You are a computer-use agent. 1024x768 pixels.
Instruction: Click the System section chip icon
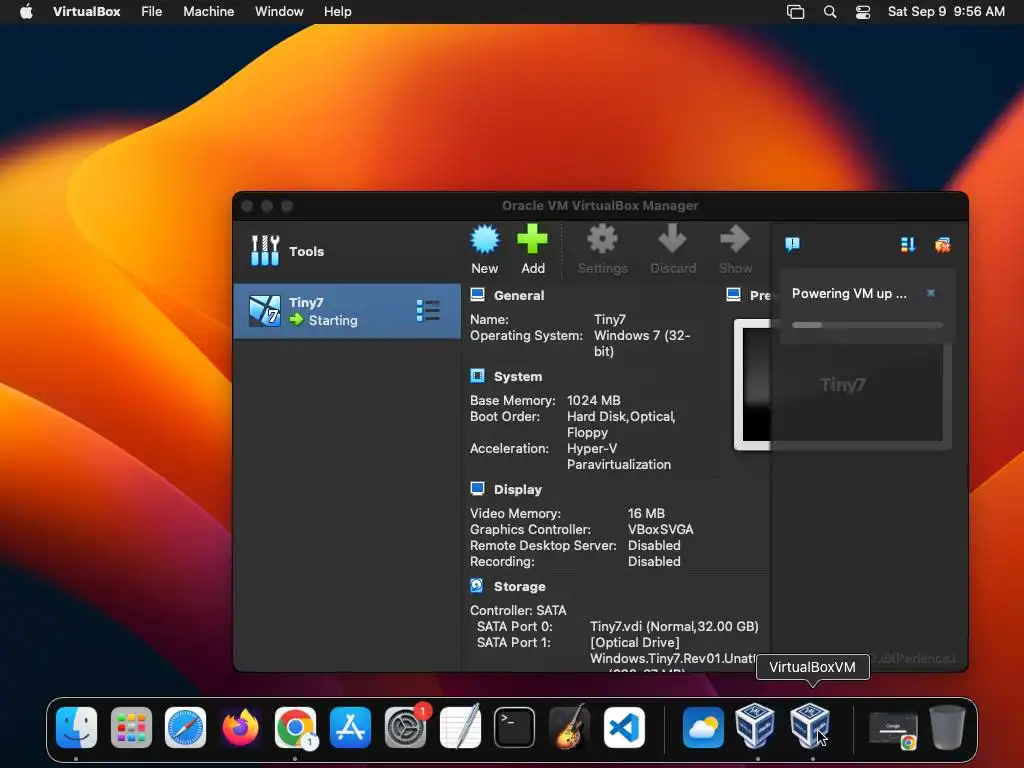tap(477, 376)
